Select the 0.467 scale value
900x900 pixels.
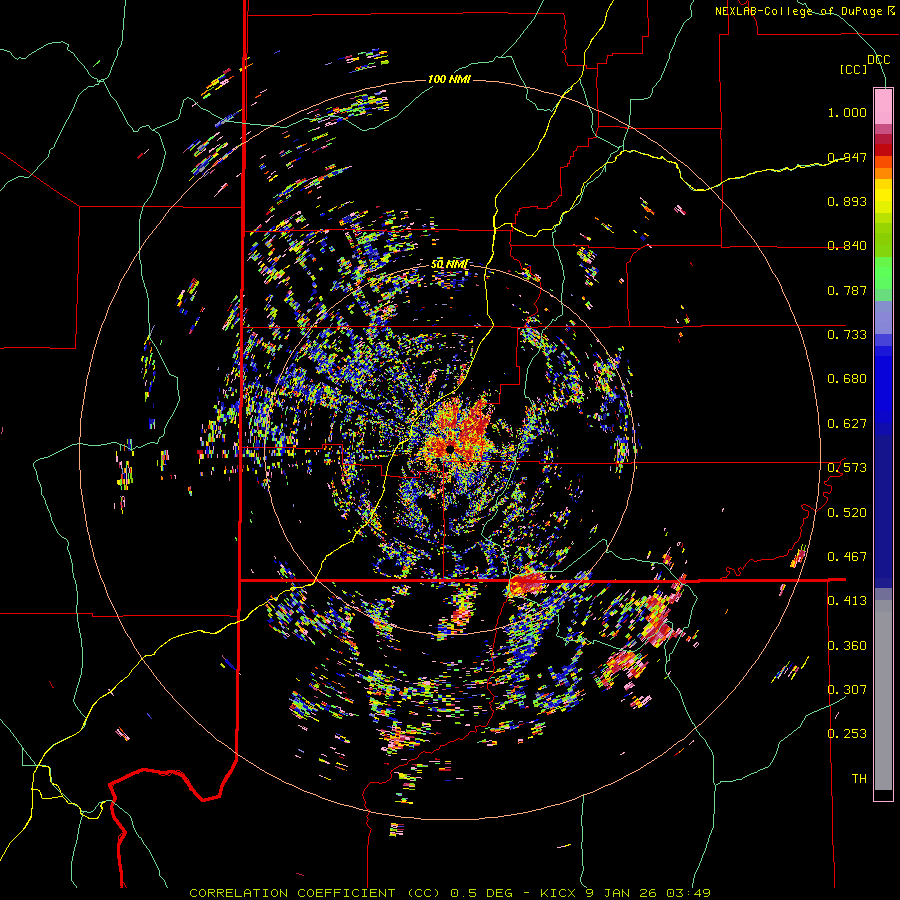847,557
